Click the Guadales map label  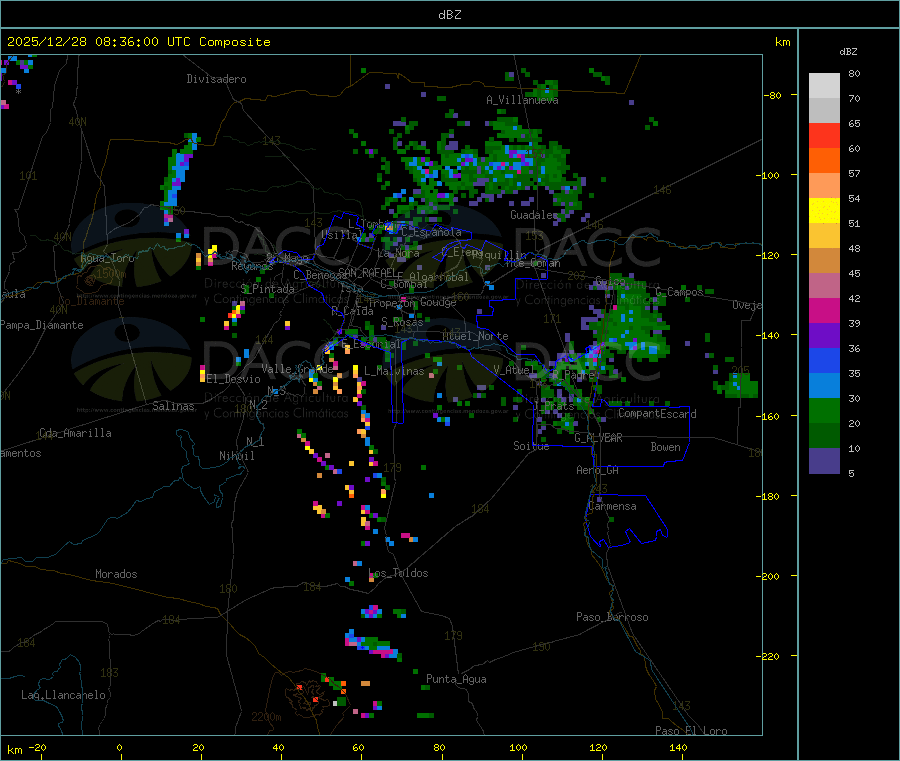(534, 215)
